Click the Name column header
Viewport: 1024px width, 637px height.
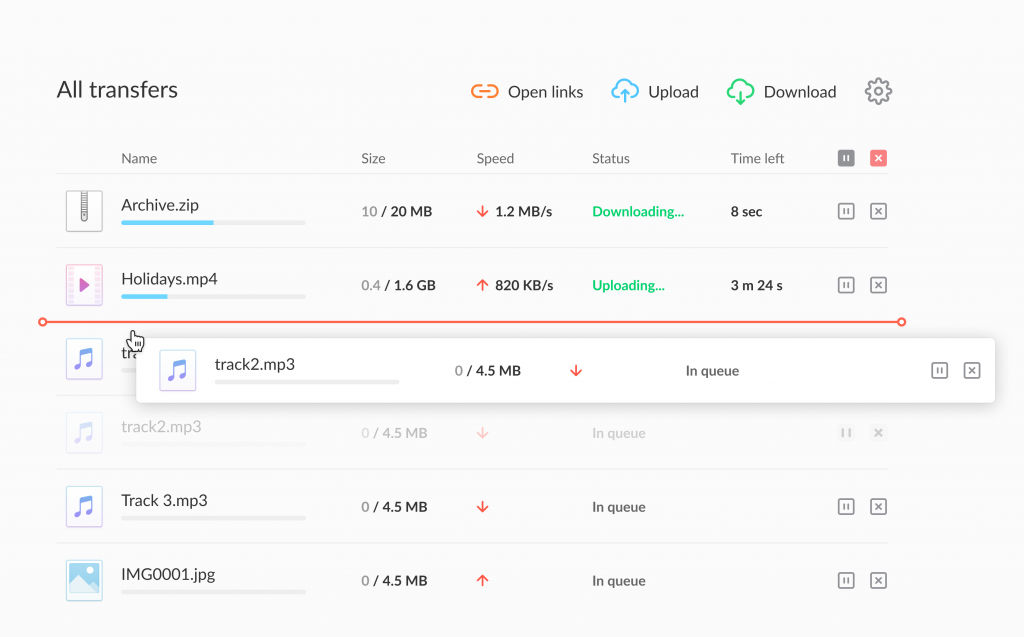click(139, 158)
